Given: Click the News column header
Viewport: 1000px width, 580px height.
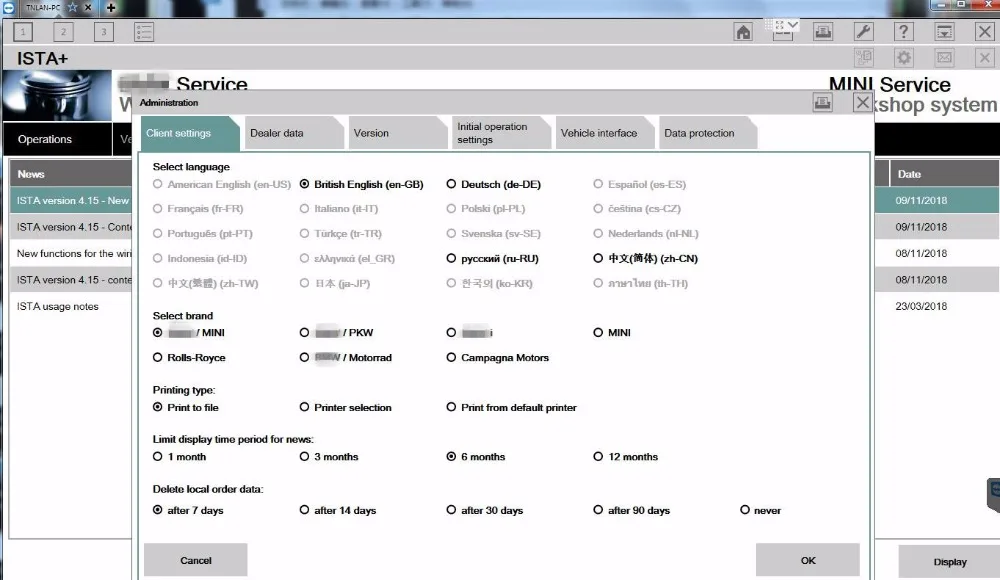Looking at the screenshot, I should (71, 174).
